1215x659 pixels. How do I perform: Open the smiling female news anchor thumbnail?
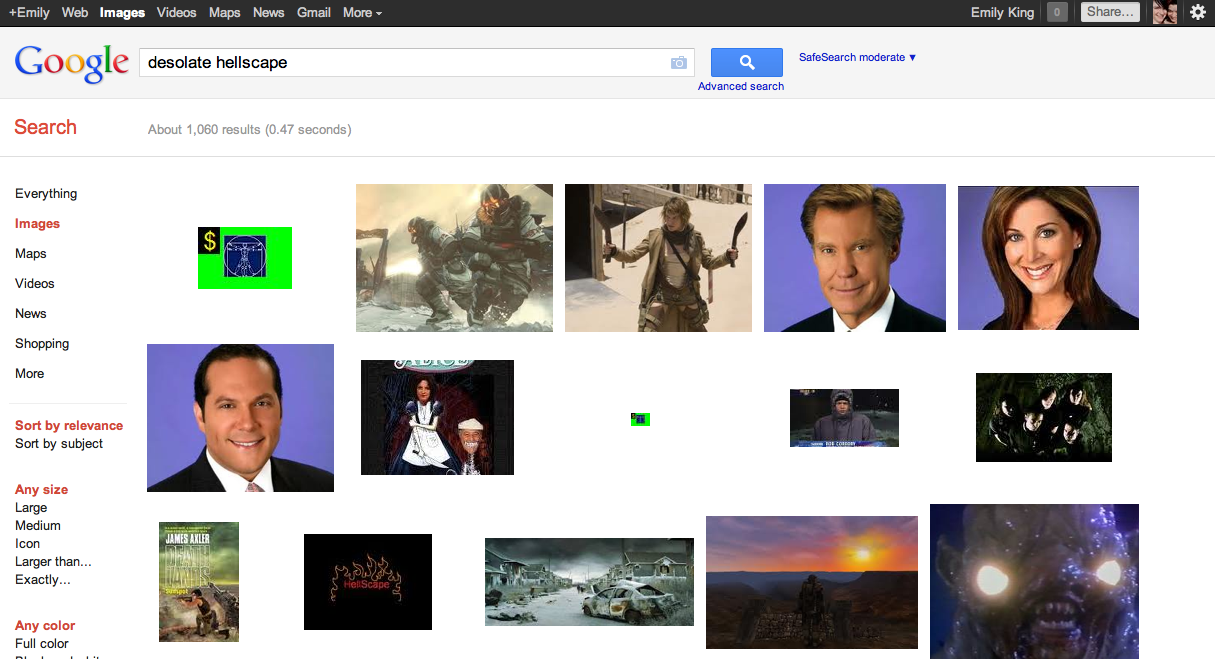pos(1048,258)
